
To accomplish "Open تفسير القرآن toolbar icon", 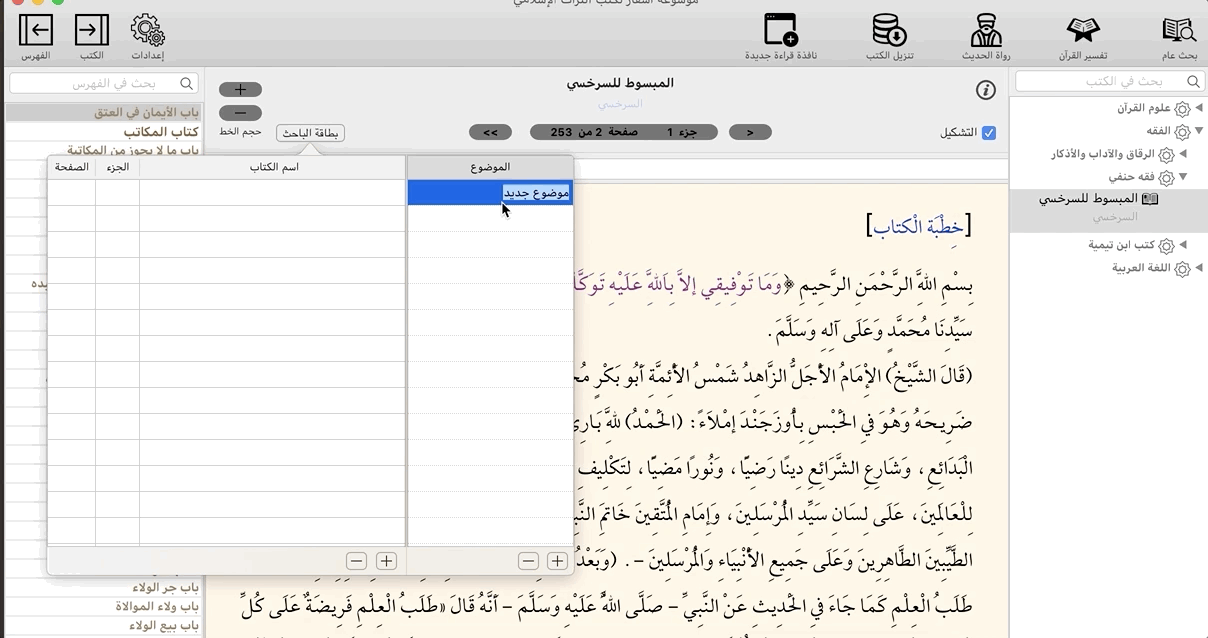I will (1083, 30).
